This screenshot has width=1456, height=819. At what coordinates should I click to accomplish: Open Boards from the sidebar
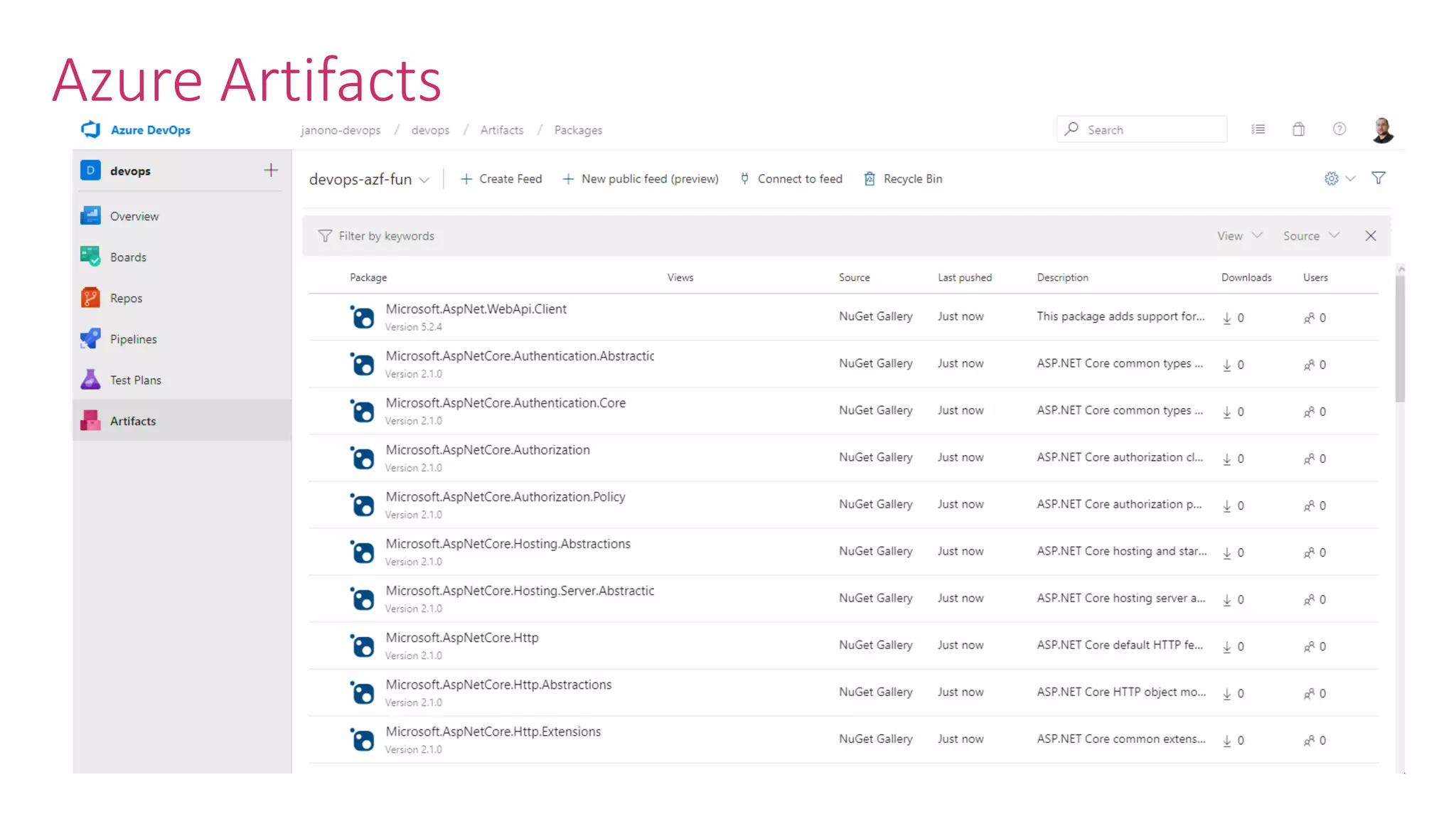[x=128, y=257]
